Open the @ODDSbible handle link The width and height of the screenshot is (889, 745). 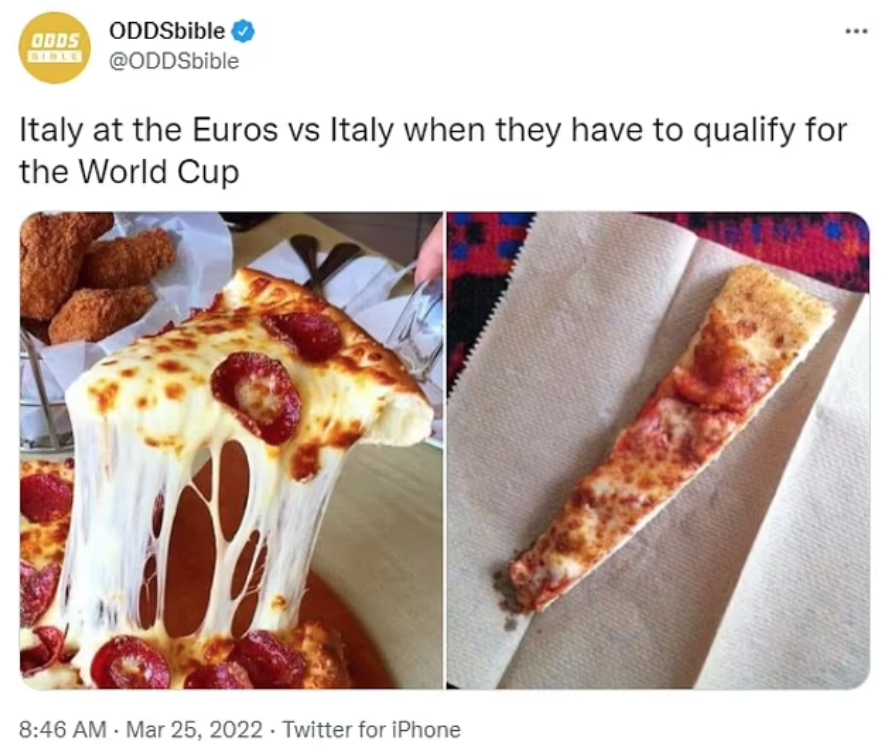tap(173, 61)
